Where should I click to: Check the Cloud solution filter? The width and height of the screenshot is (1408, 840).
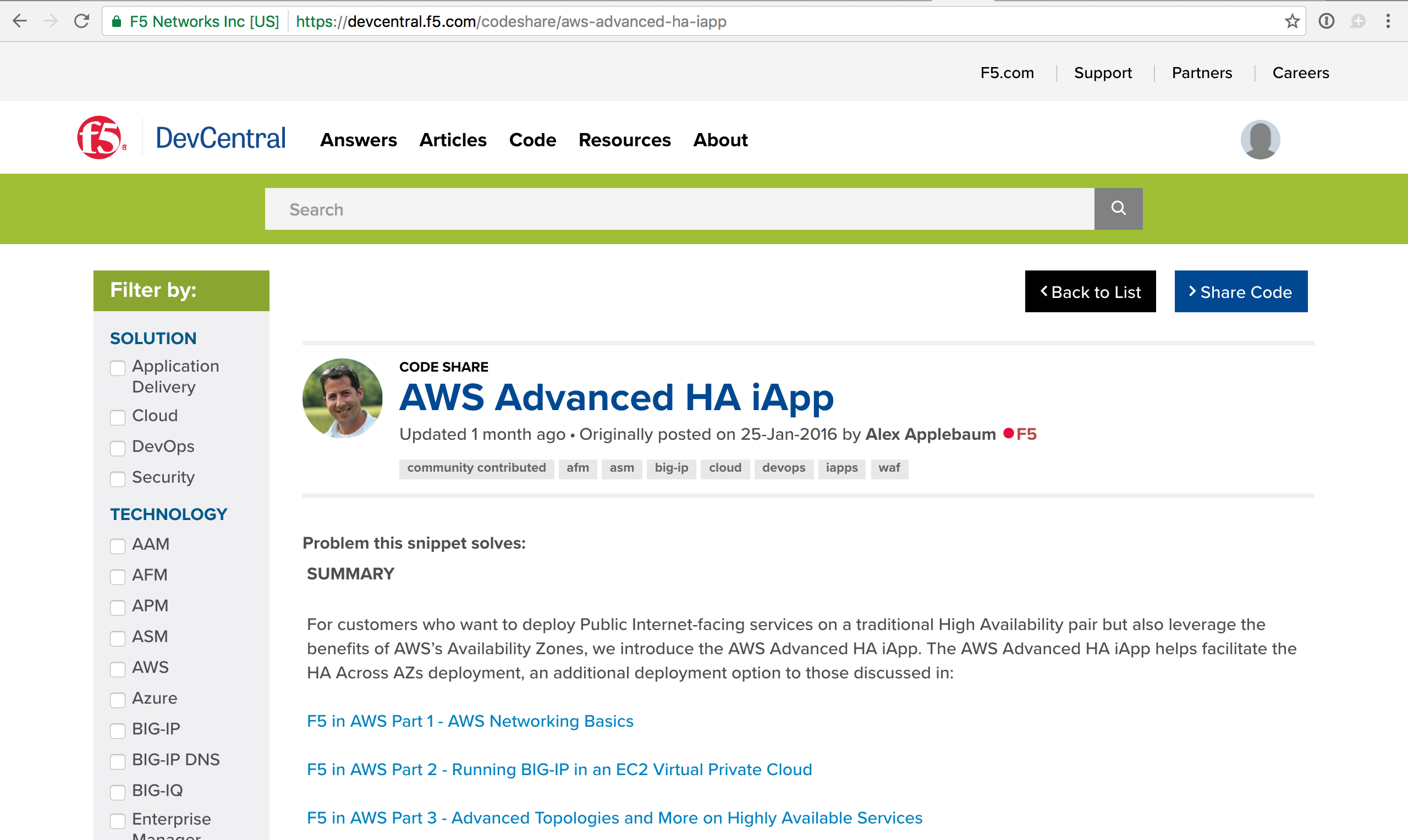point(118,417)
